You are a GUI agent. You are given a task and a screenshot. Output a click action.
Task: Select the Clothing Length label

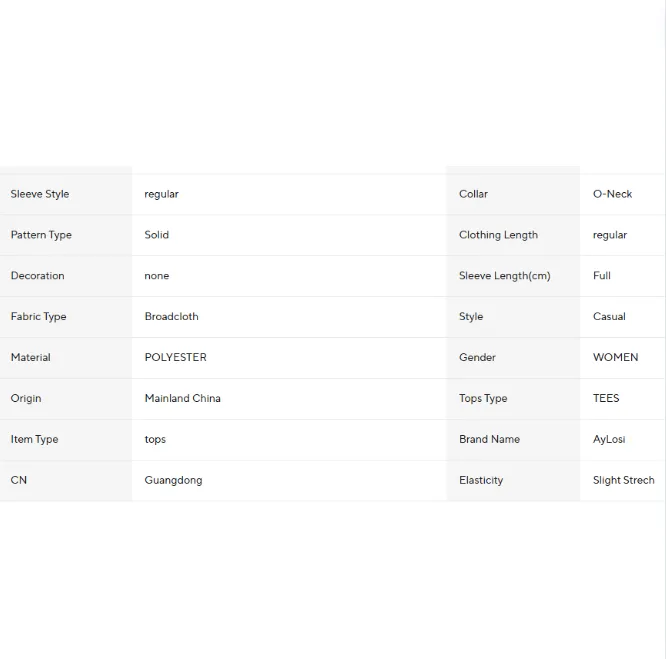[x=498, y=235]
